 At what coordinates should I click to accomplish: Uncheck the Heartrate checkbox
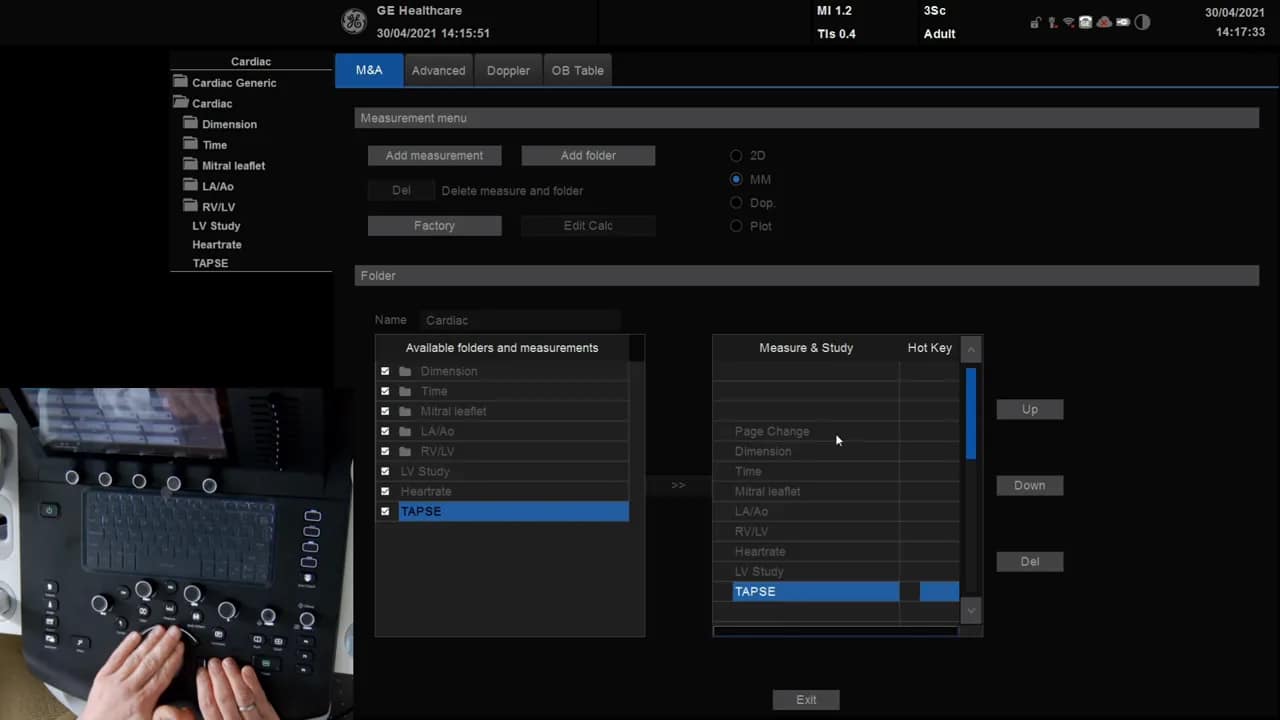385,491
